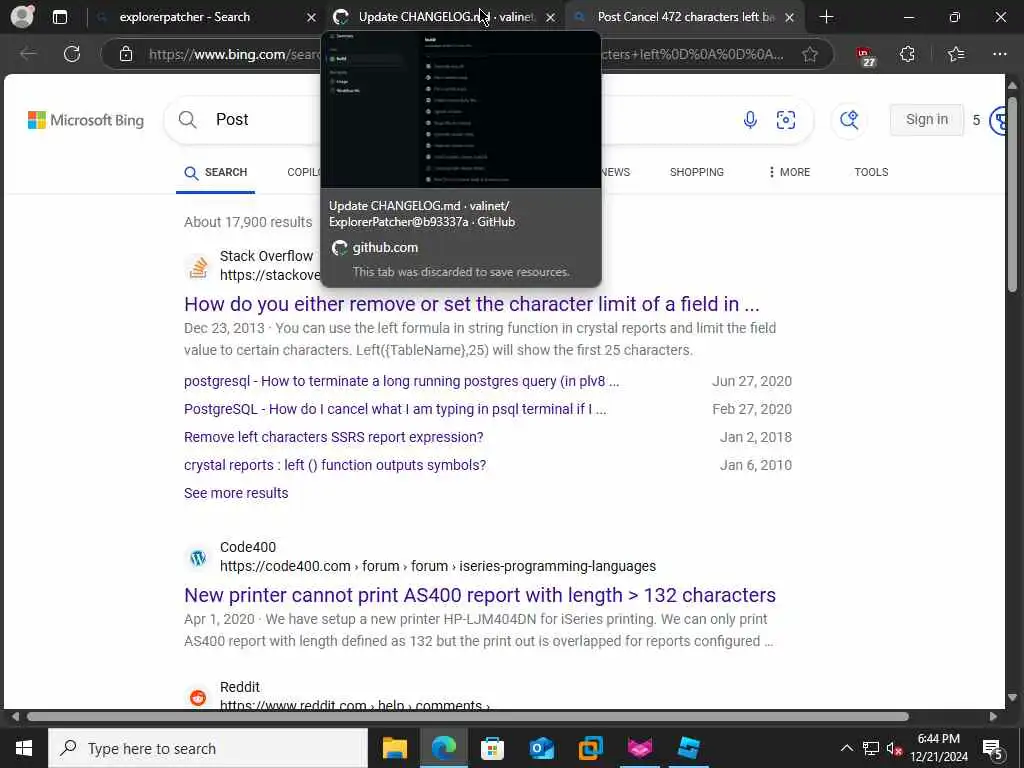The image size is (1024, 768).
Task: Open Microsoft Store from the taskbar
Action: tap(492, 748)
